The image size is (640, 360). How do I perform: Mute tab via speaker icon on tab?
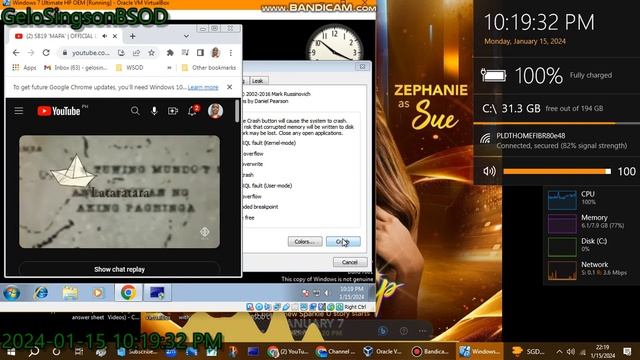(x=105, y=36)
